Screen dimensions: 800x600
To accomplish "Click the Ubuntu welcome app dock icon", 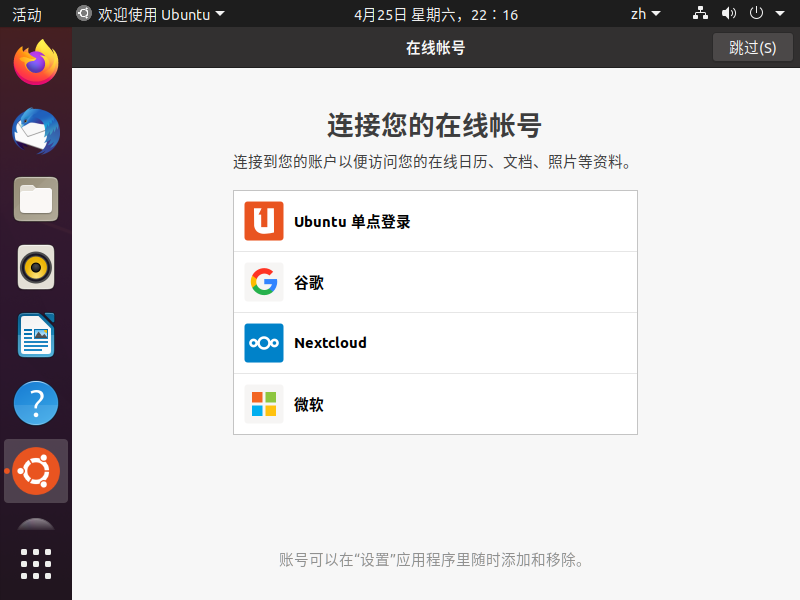I will [x=36, y=471].
